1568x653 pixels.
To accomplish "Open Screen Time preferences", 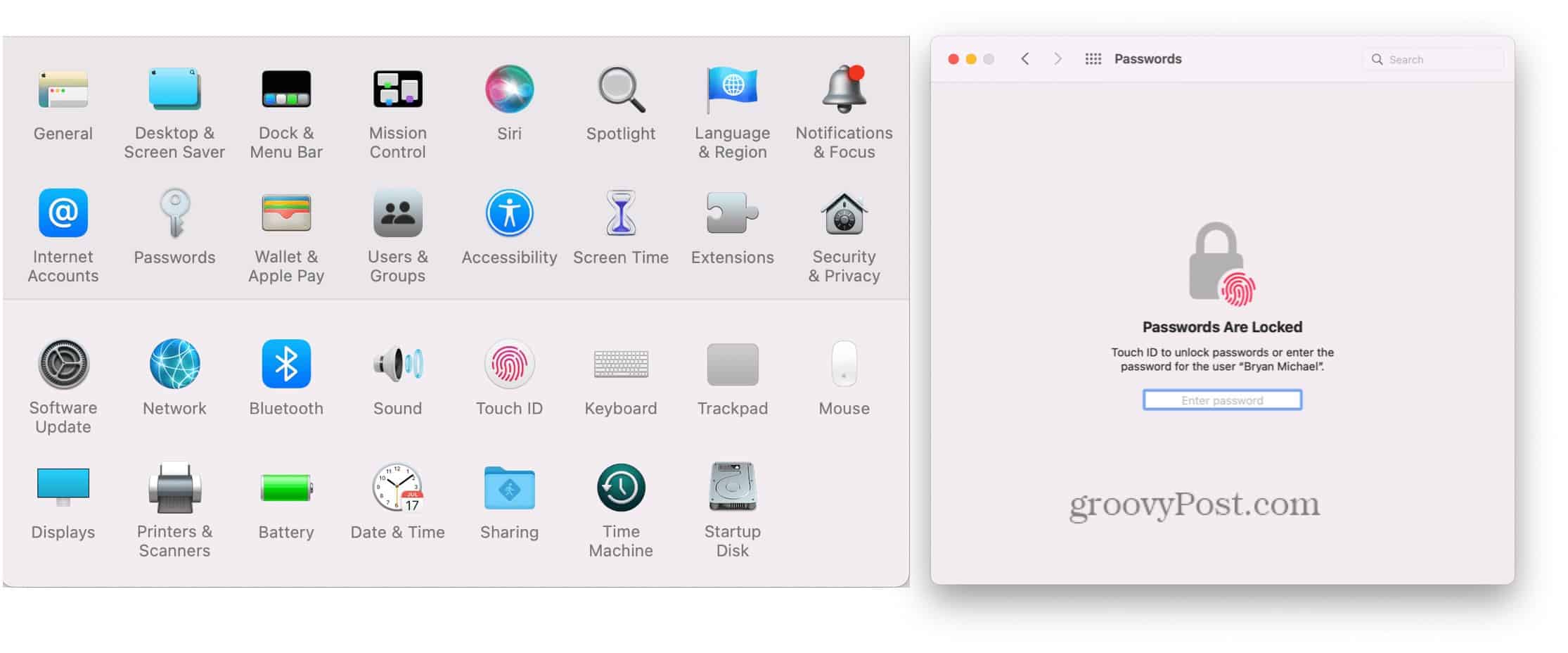I will pyautogui.click(x=621, y=213).
